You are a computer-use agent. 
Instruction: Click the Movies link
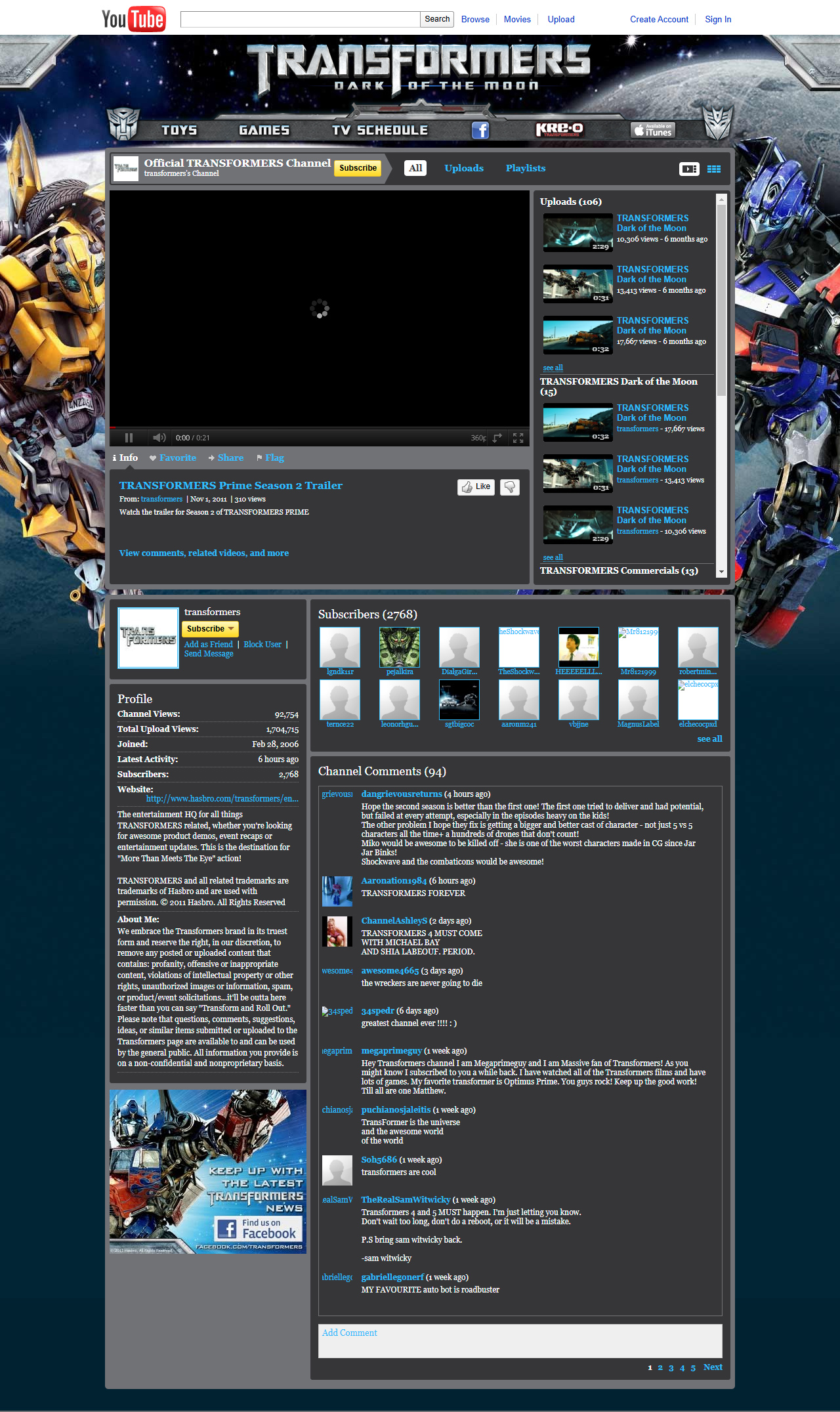(517, 19)
